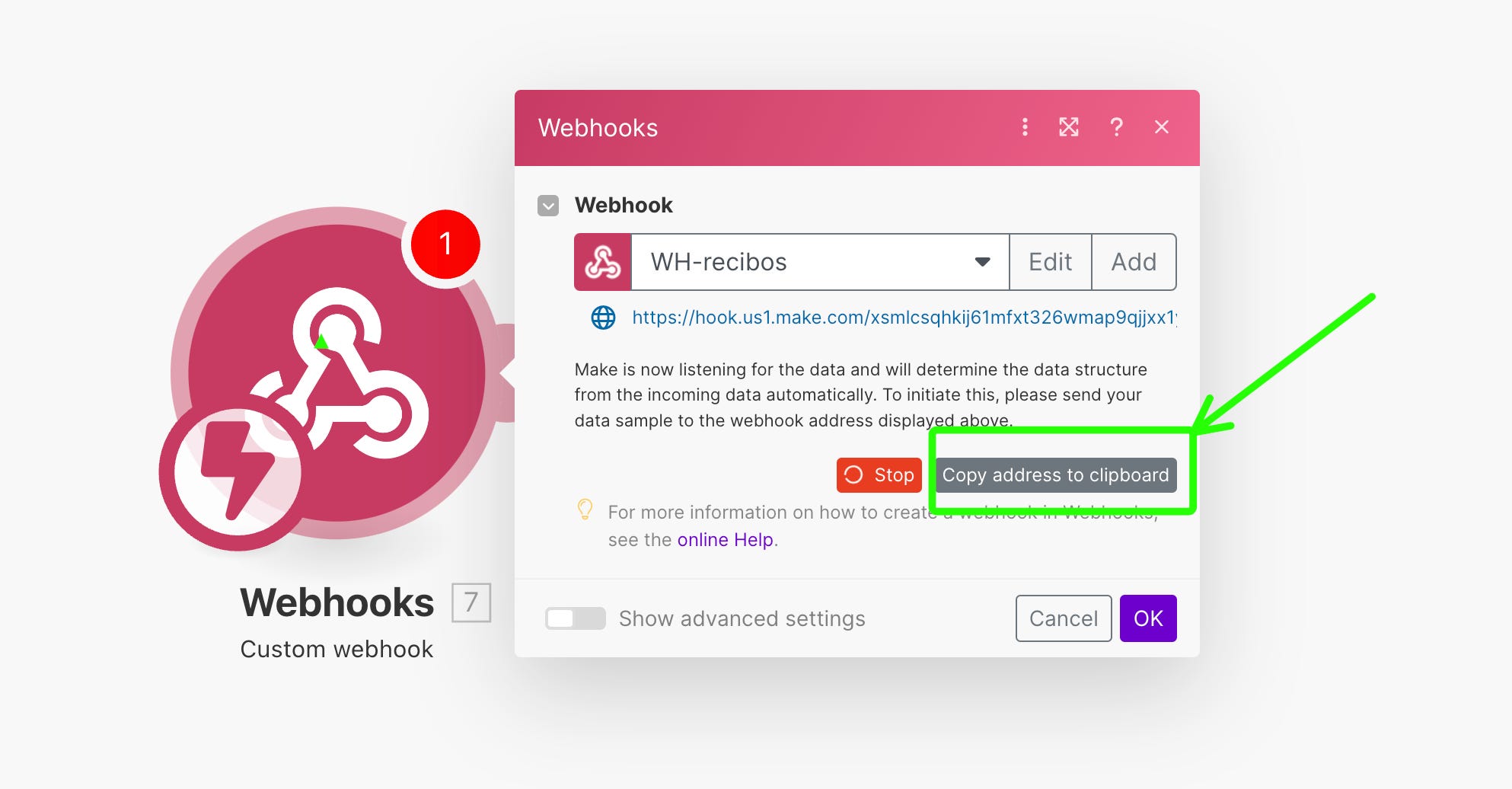
Task: Open the online Help link
Action: point(725,540)
